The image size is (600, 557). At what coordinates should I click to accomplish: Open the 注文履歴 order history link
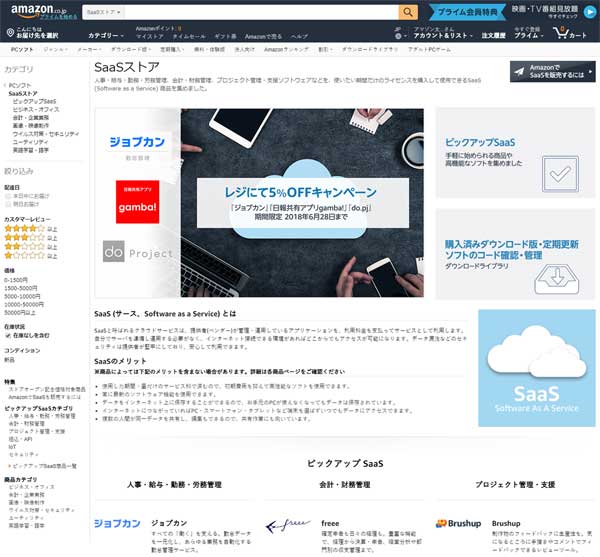coord(493,36)
